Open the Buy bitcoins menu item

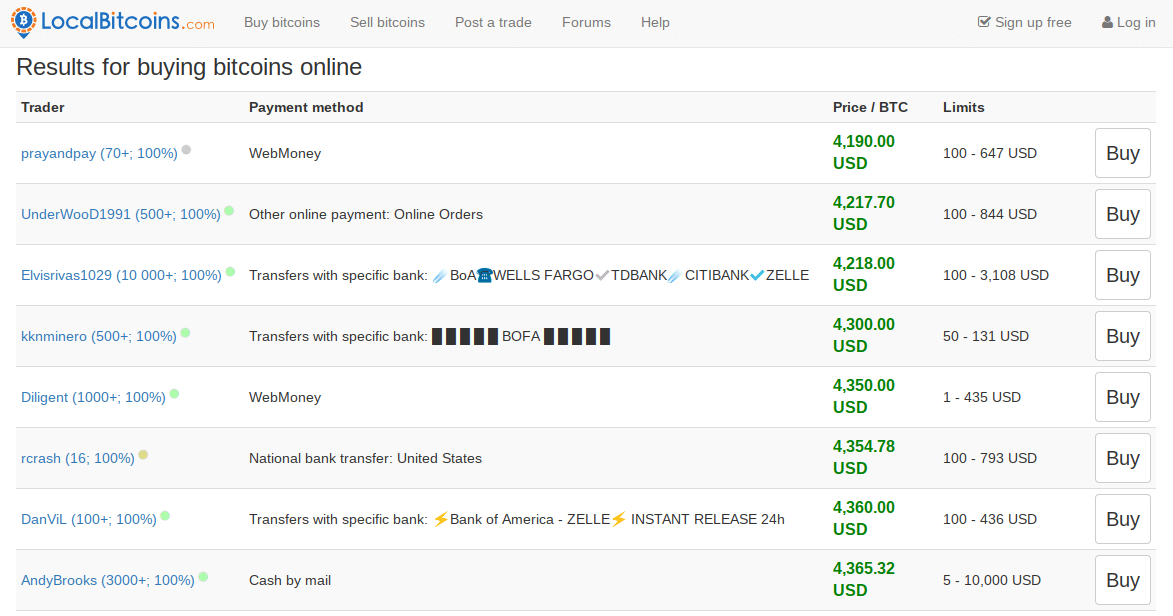pyautogui.click(x=282, y=22)
